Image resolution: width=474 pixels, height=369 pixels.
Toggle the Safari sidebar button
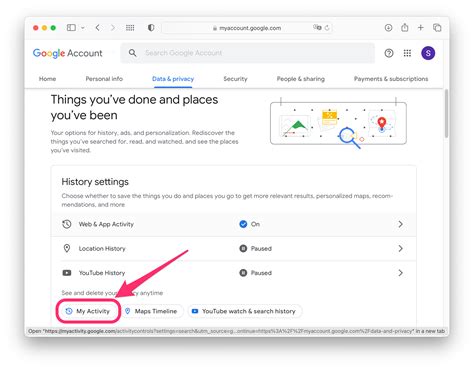click(x=71, y=28)
